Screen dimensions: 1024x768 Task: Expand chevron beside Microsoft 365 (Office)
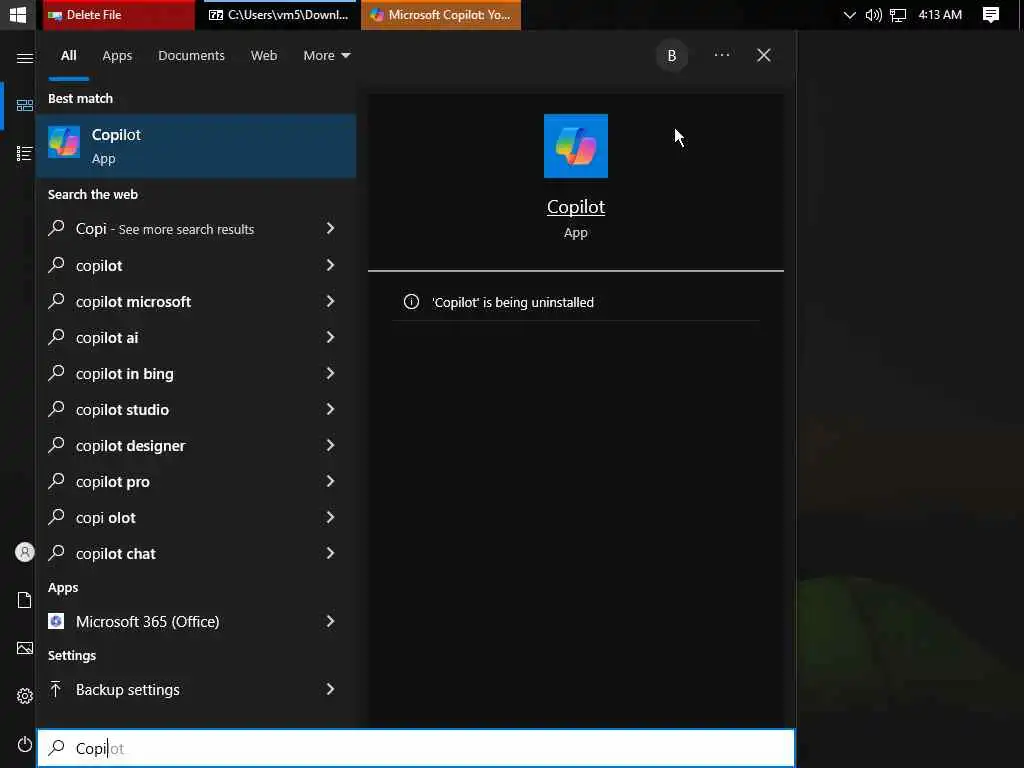(x=330, y=621)
